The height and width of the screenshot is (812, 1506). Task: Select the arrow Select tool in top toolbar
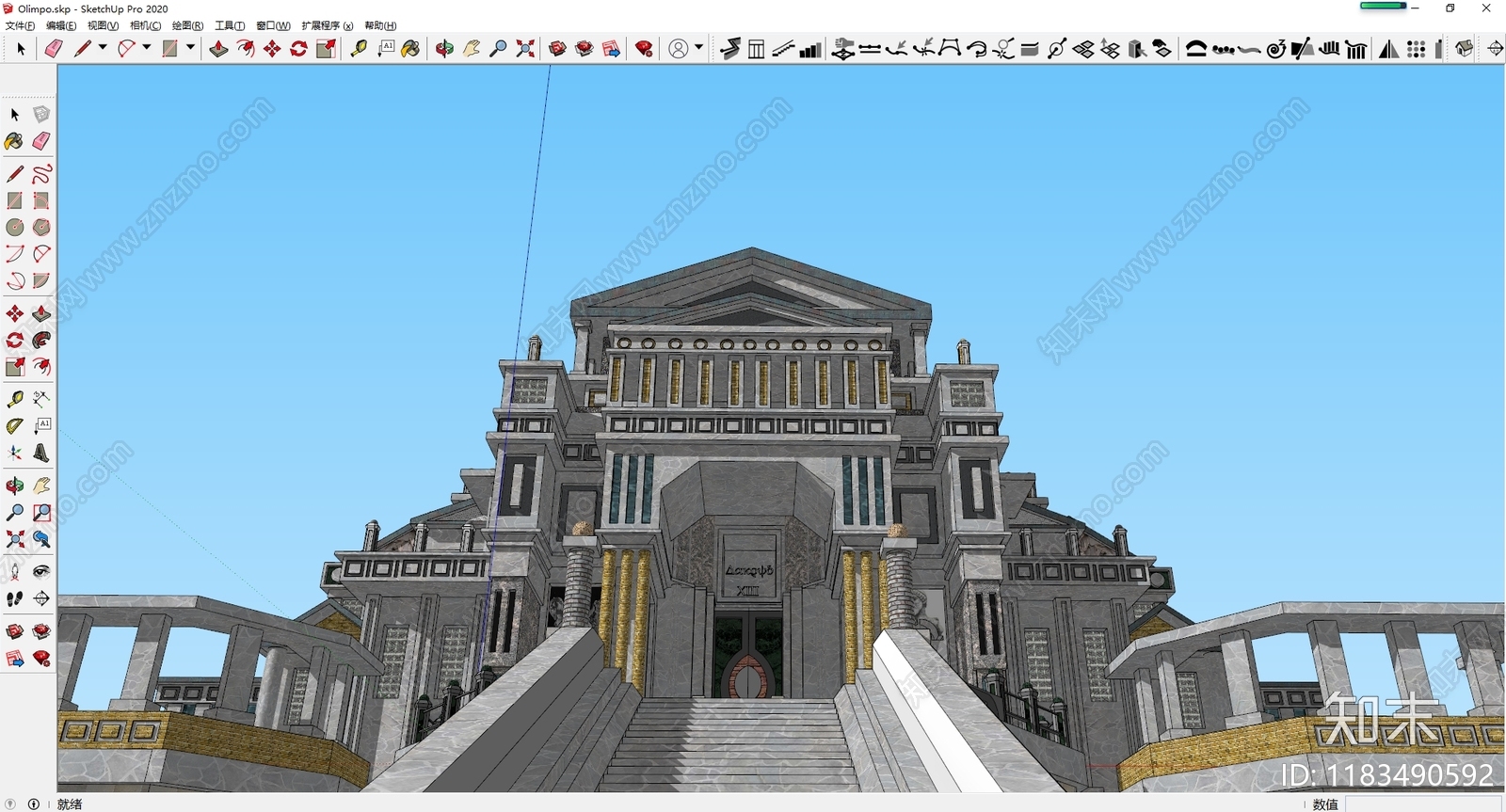pyautogui.click(x=21, y=49)
